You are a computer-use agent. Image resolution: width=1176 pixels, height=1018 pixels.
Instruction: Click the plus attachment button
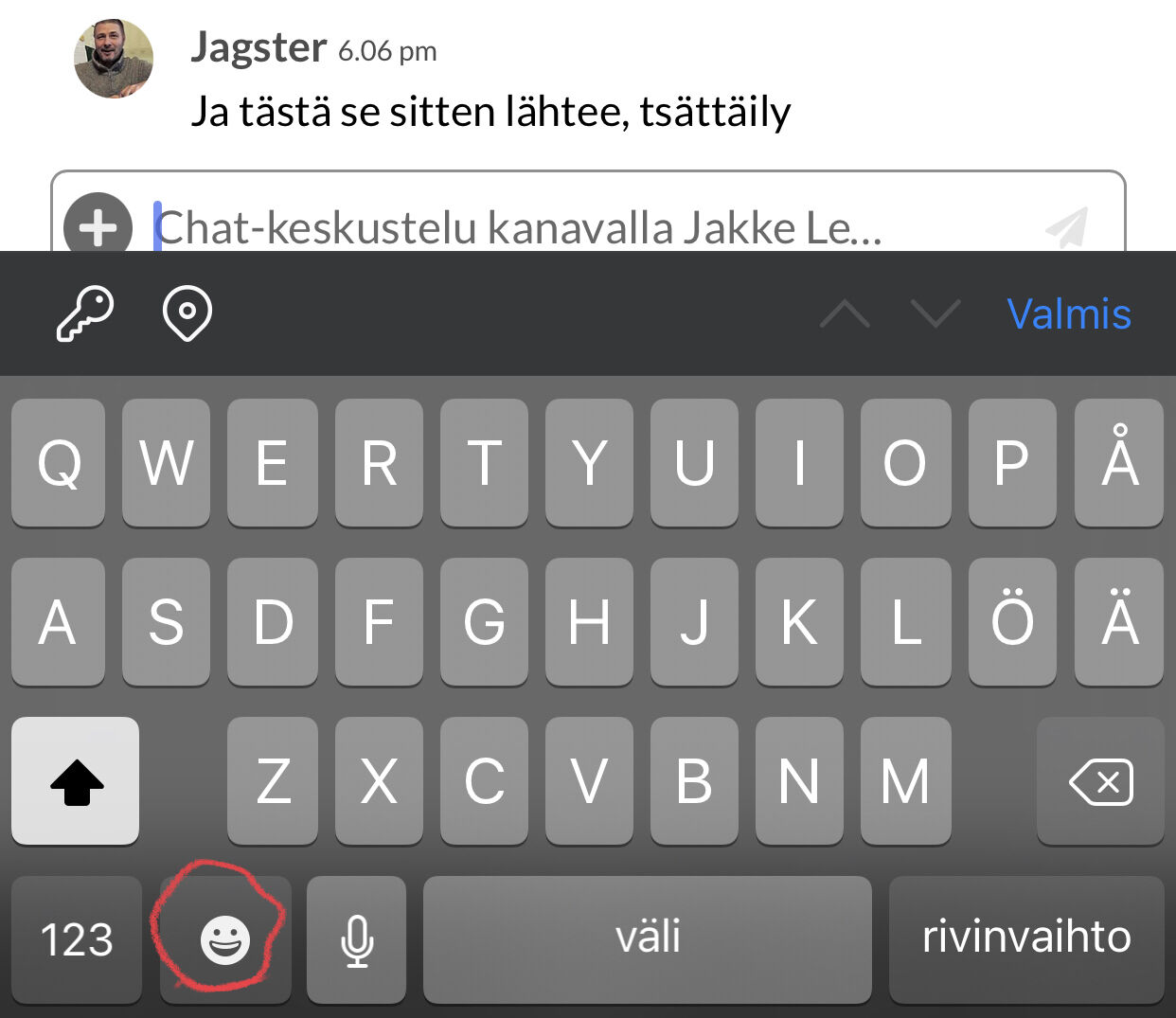pyautogui.click(x=98, y=227)
